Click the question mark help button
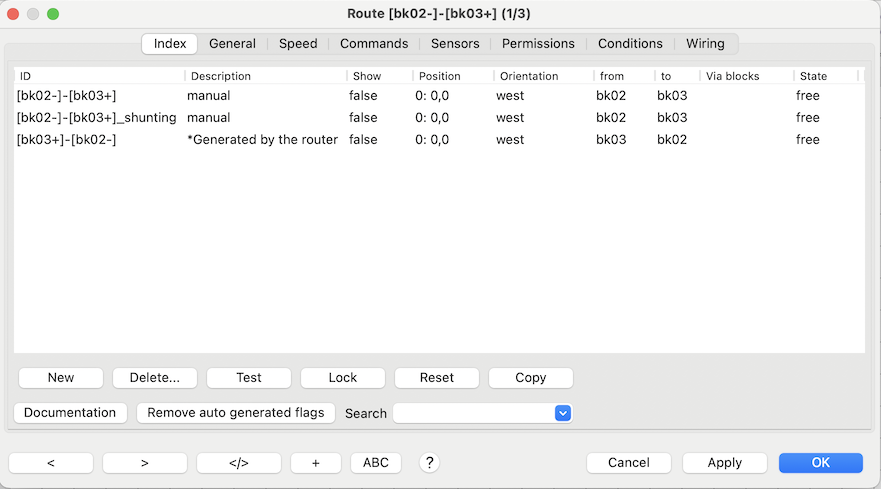881x489 pixels. click(x=430, y=462)
